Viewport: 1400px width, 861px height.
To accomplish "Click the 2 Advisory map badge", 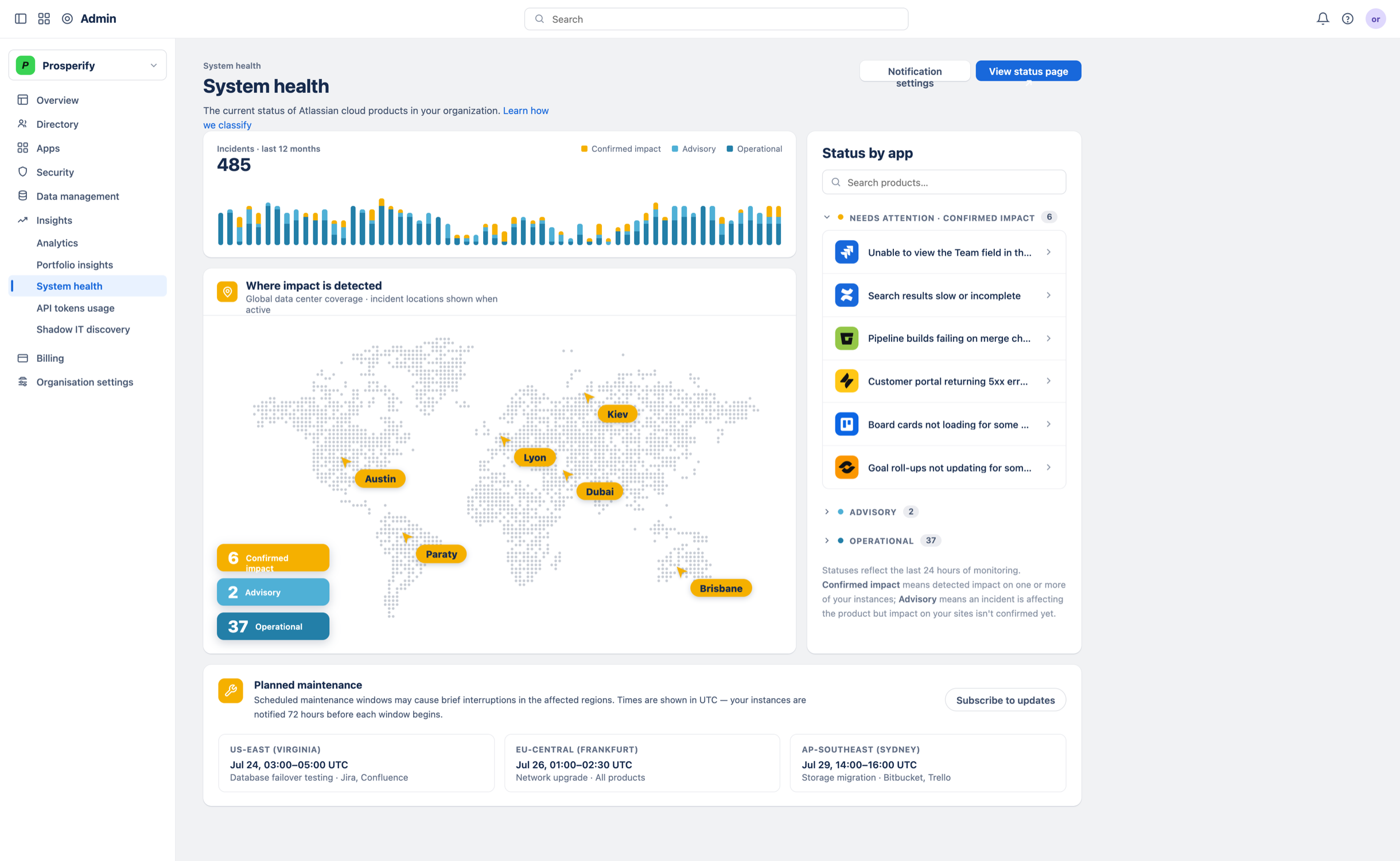I will [x=273, y=592].
